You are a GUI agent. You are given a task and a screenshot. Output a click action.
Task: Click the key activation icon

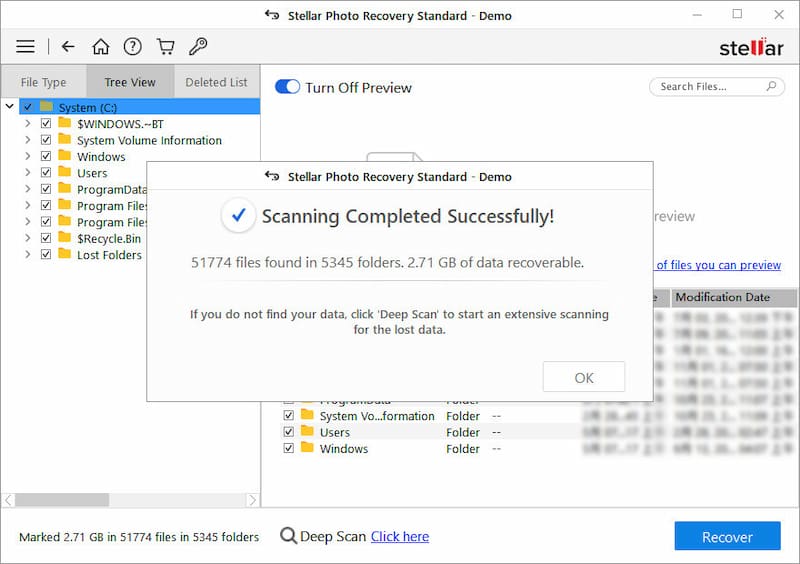pyautogui.click(x=198, y=47)
